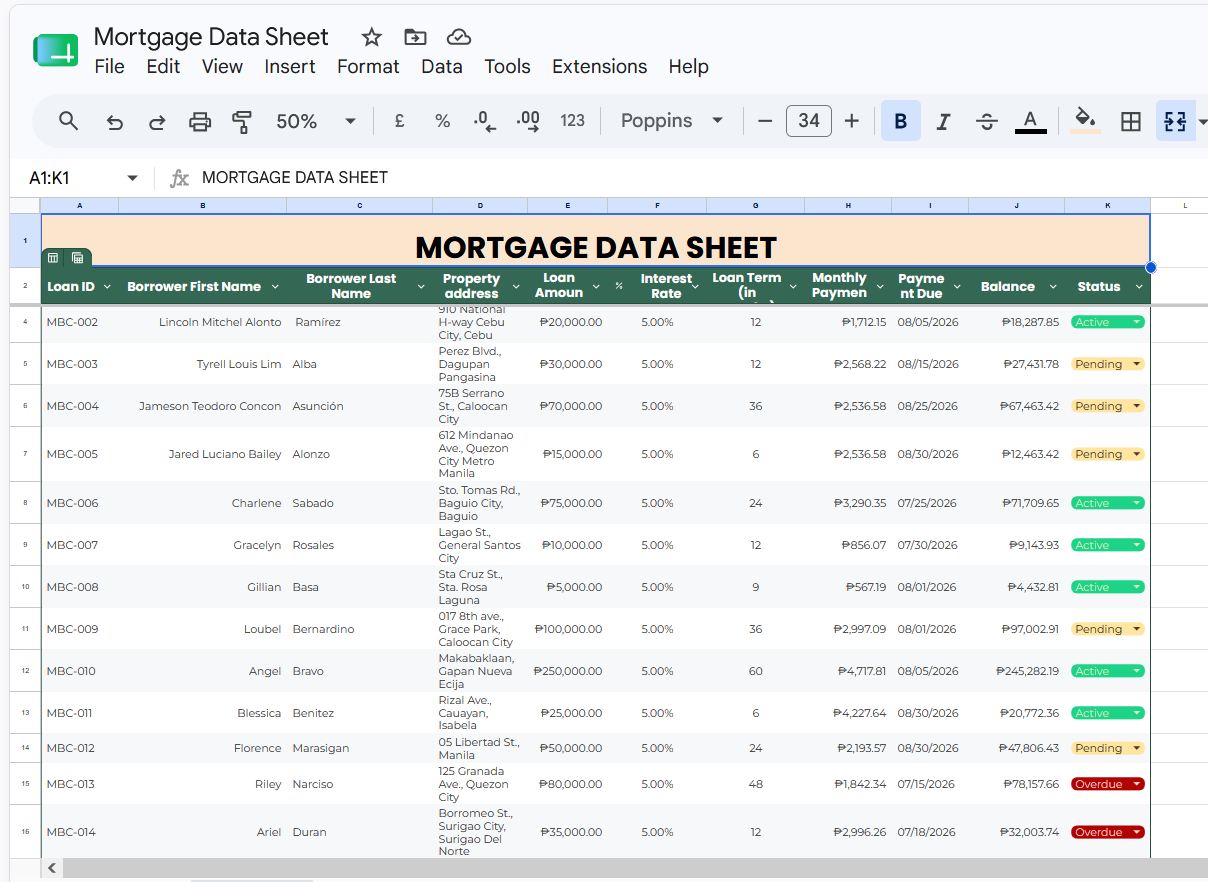1208x882 pixels.
Task: Click the fx function icon
Action: (179, 178)
